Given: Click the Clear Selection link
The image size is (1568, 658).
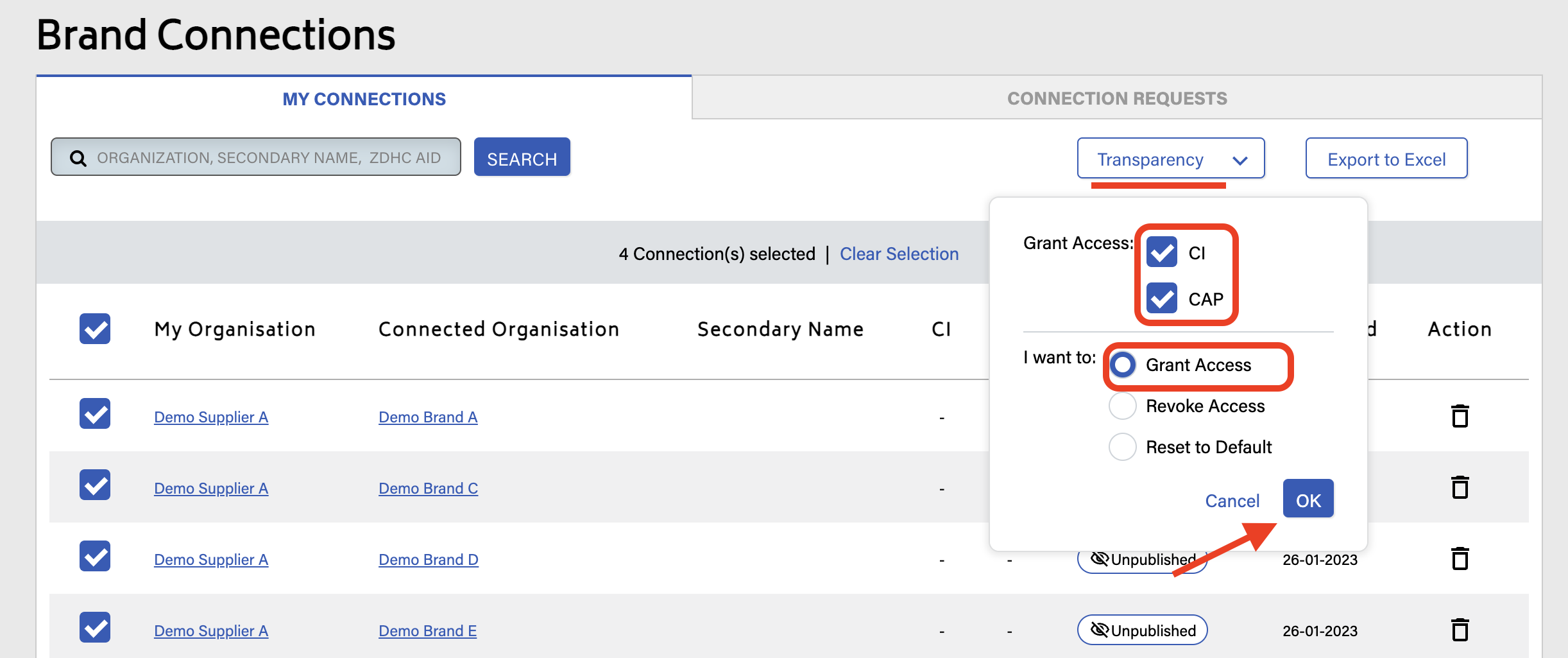Looking at the screenshot, I should point(899,254).
